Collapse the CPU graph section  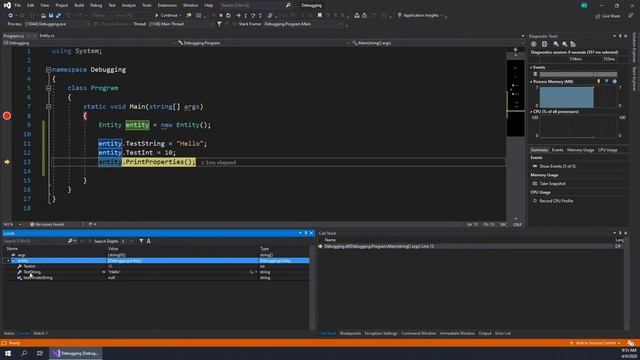[531, 111]
